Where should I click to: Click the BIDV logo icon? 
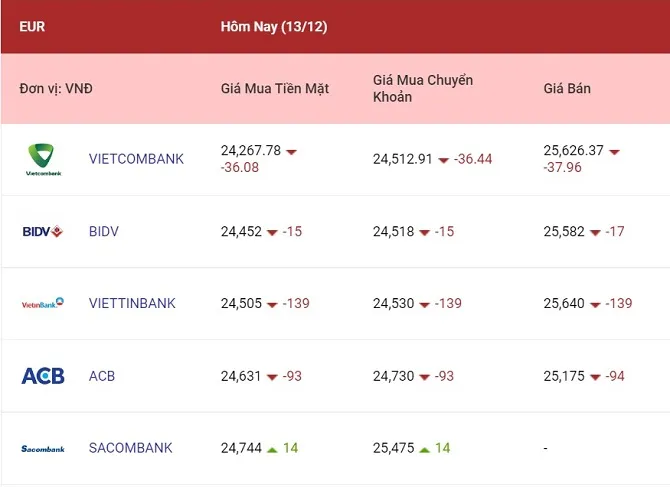pyautogui.click(x=42, y=231)
